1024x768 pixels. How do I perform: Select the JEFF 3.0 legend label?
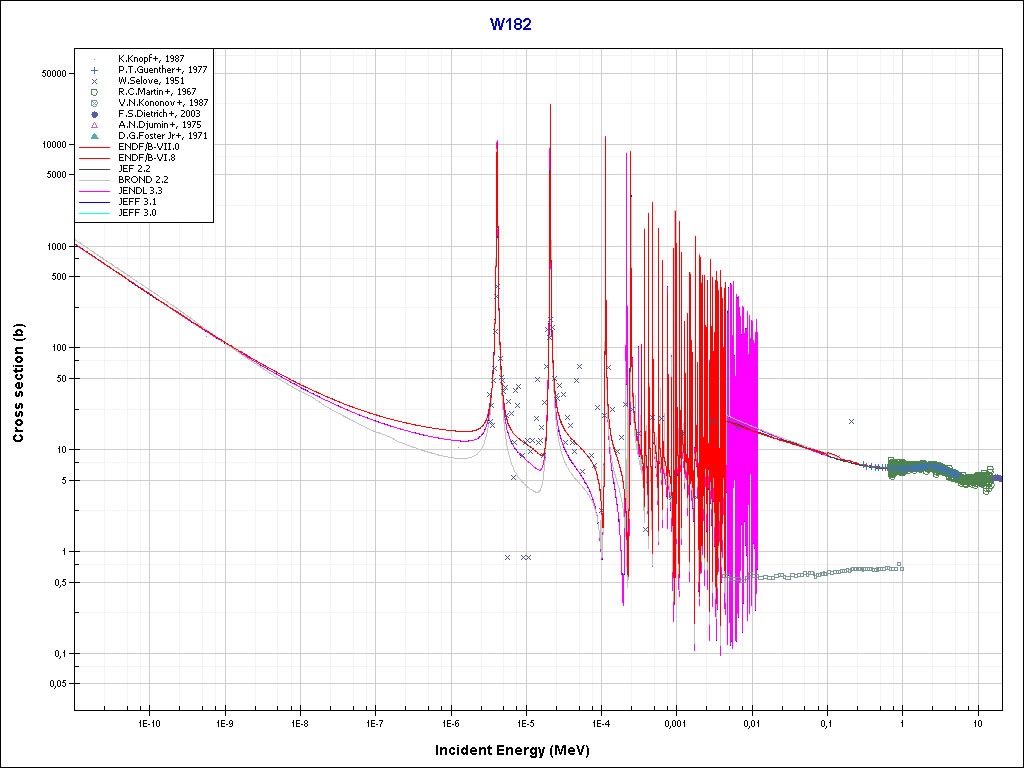pos(137,213)
